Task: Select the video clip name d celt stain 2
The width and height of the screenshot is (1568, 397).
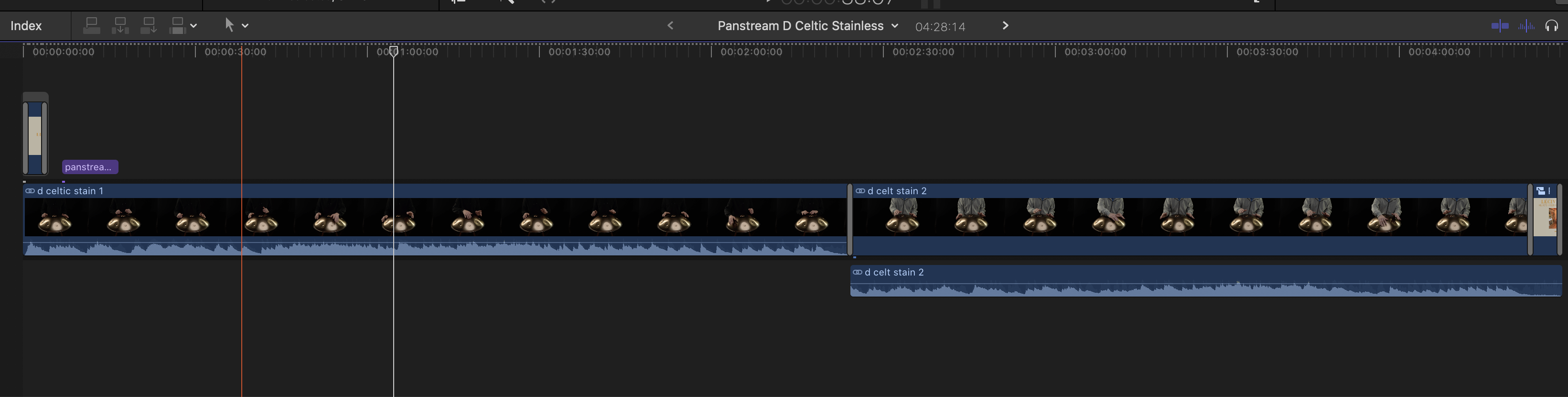Action: (x=897, y=191)
